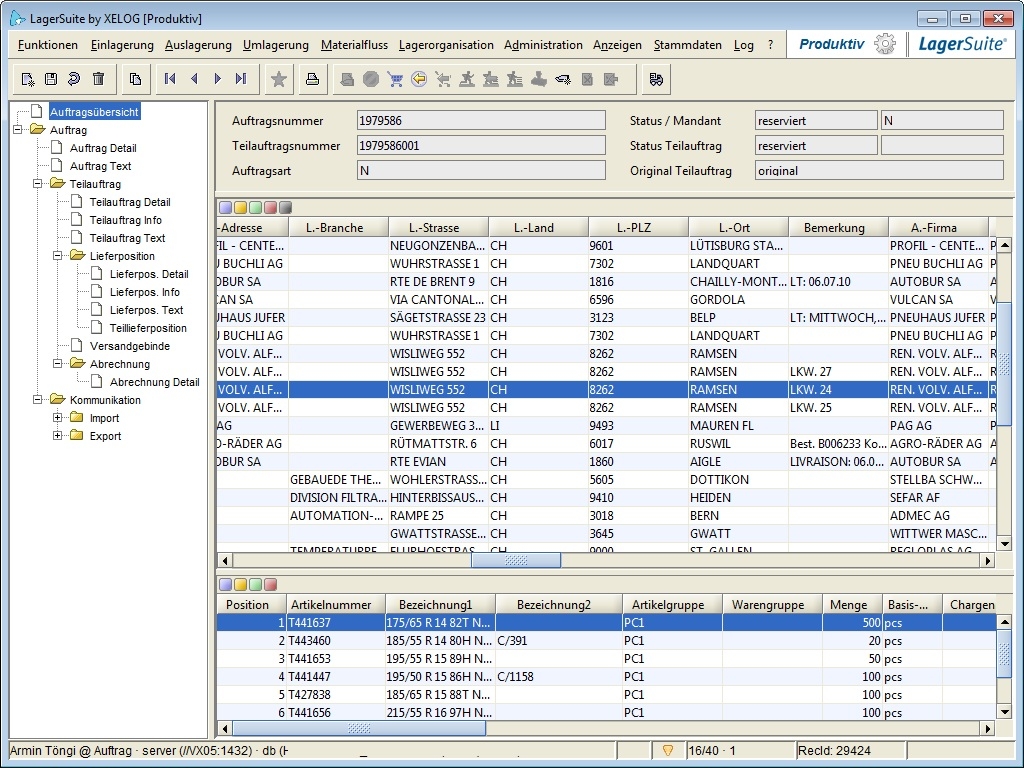The image size is (1024, 768).
Task: Click the forklift icon at toolbar end
Action: tap(656, 79)
